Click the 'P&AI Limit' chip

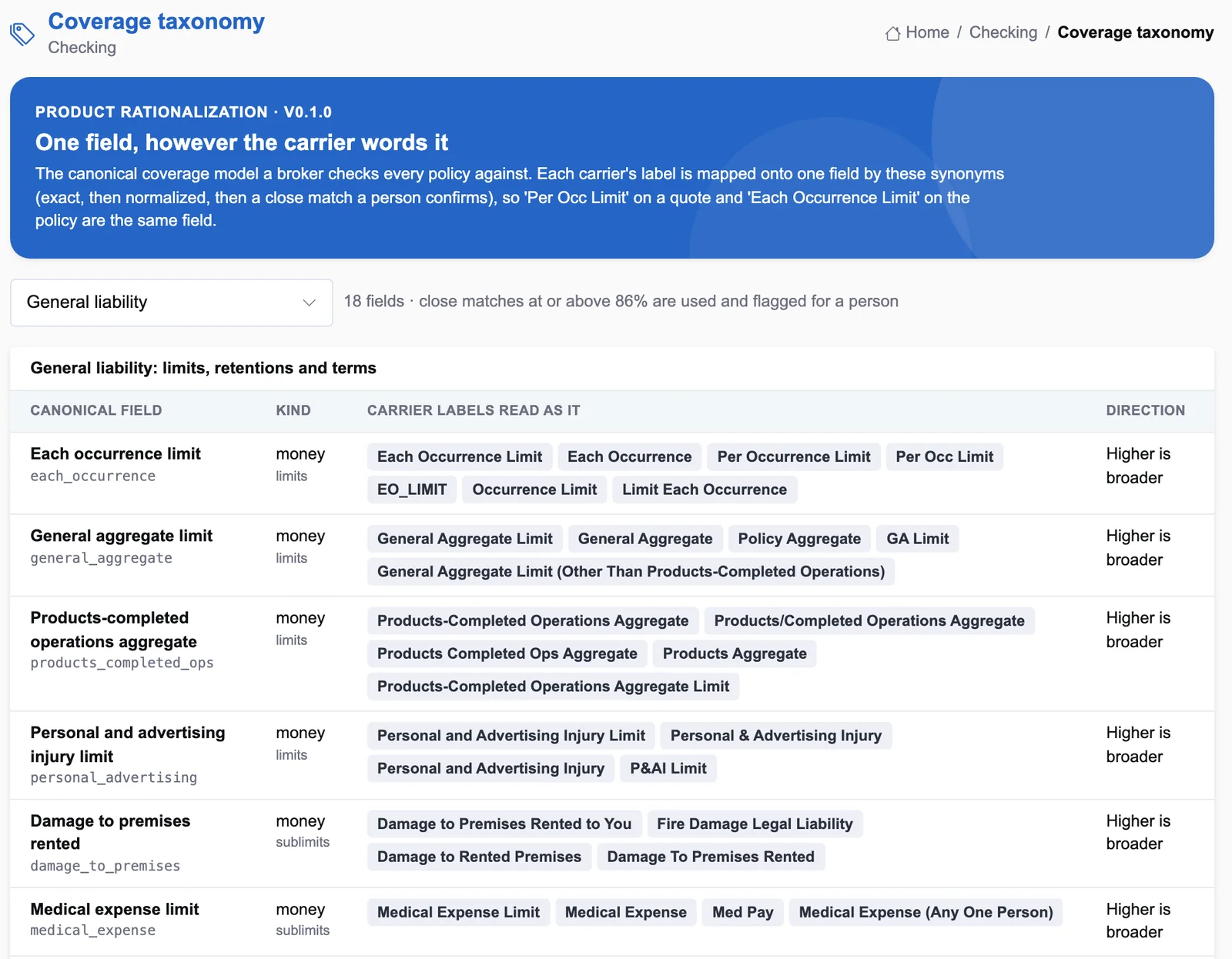668,769
